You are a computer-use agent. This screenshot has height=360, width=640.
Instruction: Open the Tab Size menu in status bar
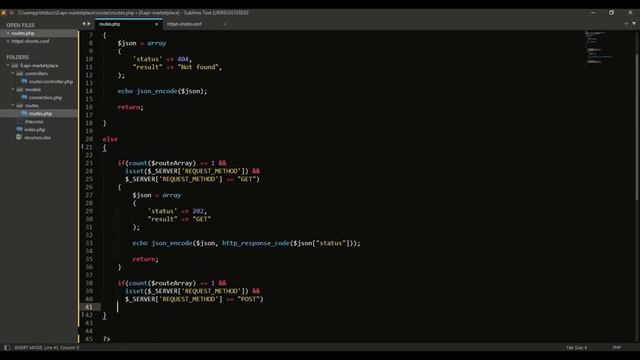tap(576, 348)
